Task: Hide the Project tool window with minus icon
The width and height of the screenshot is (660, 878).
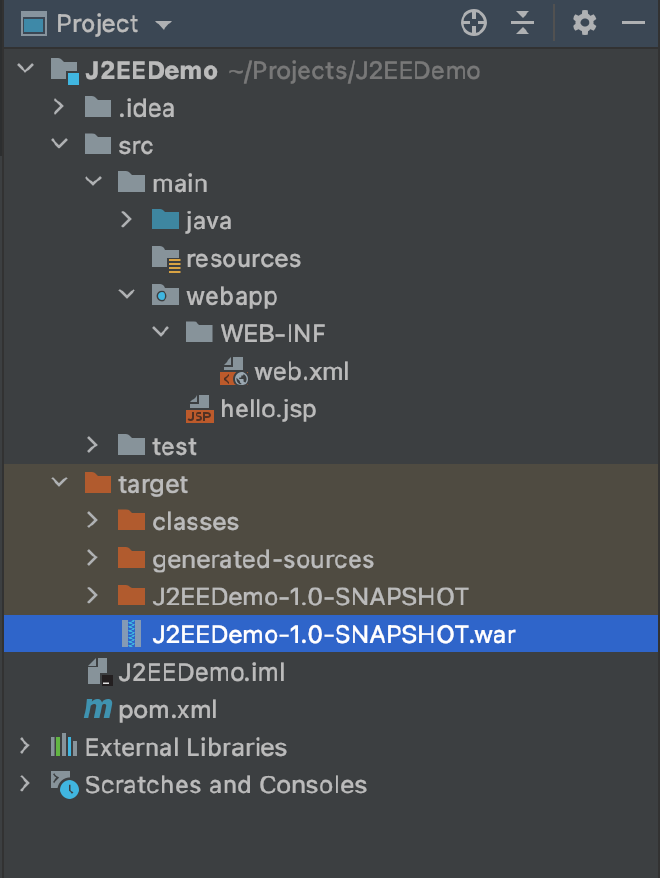Action: tap(633, 23)
